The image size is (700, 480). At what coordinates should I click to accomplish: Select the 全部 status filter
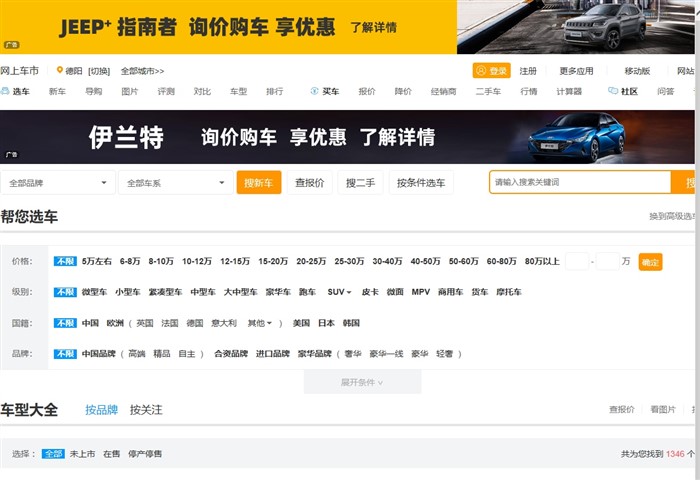click(x=53, y=454)
